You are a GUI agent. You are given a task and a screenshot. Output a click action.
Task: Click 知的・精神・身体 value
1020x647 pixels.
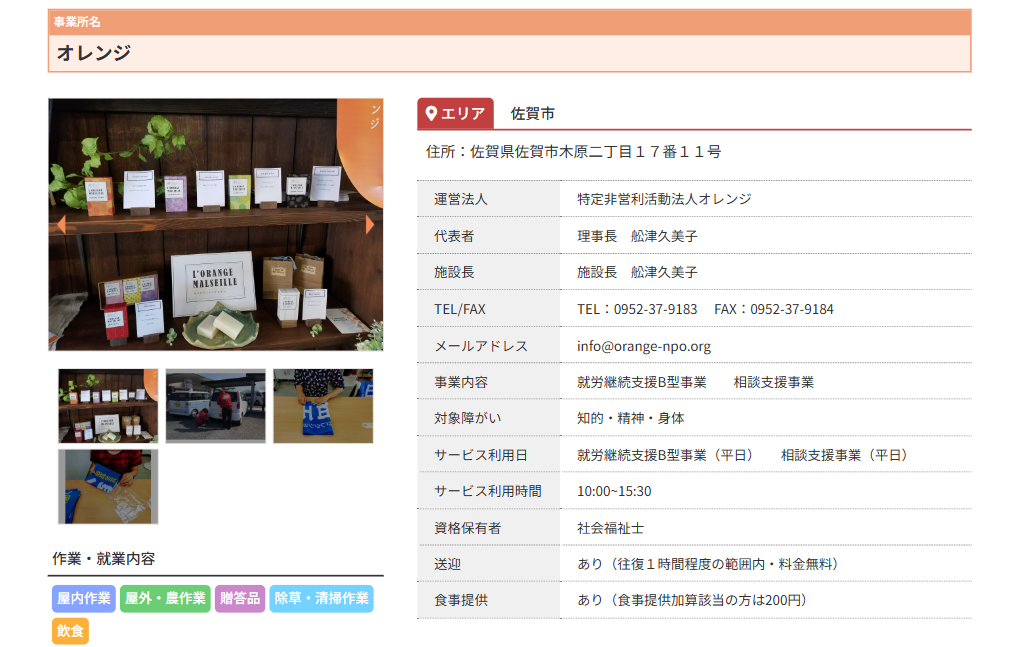click(x=631, y=418)
